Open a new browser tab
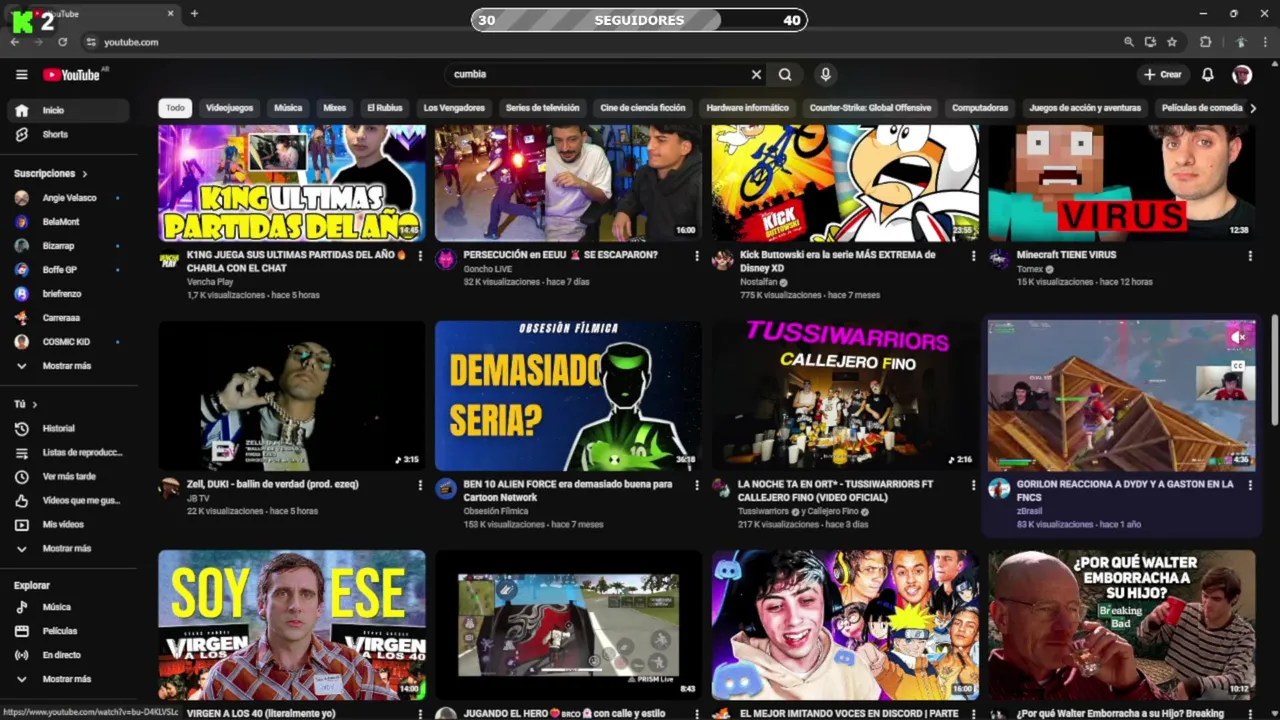The height and width of the screenshot is (720, 1280). (x=194, y=14)
